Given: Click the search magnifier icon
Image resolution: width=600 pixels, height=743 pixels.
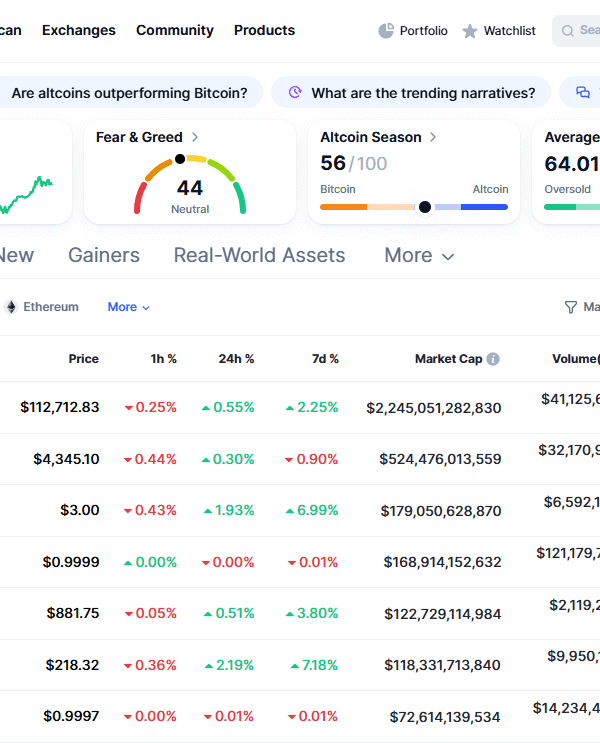Looking at the screenshot, I should 568,31.
